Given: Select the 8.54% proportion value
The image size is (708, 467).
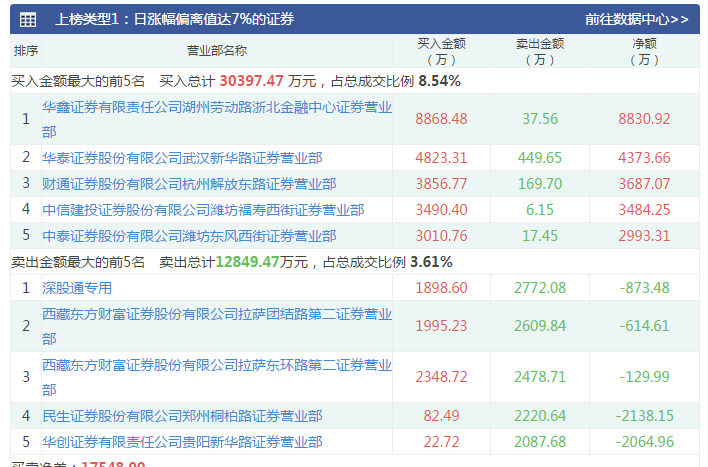Looking at the screenshot, I should coord(439,81).
